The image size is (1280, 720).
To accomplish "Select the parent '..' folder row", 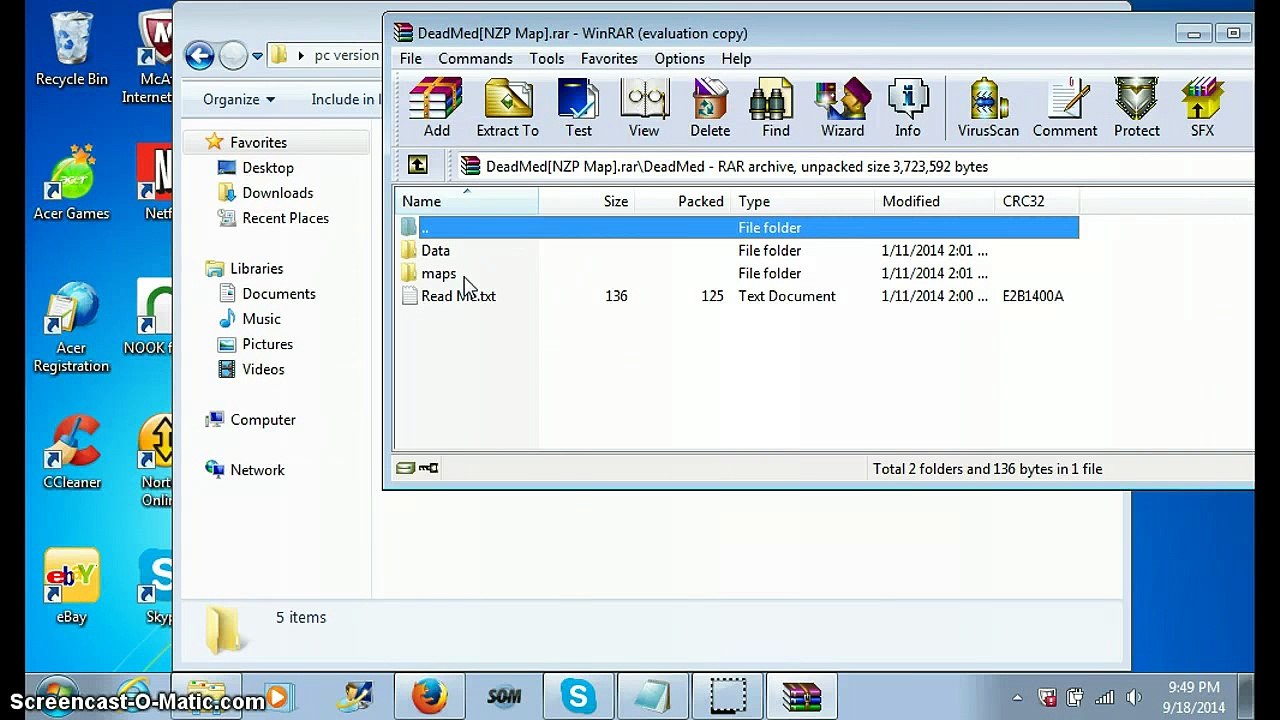I will [737, 228].
